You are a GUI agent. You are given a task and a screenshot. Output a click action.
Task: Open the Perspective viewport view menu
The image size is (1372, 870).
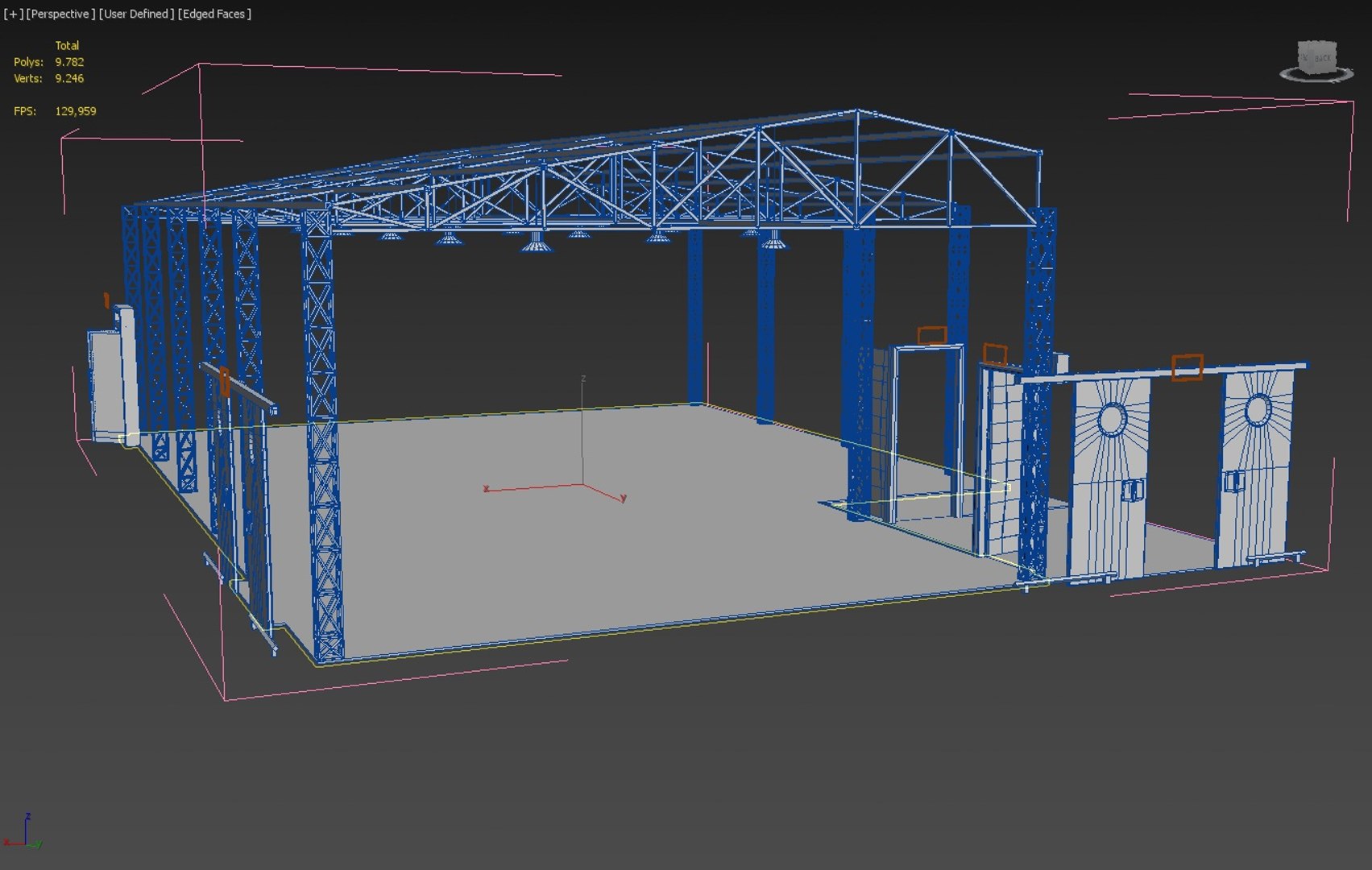point(60,14)
